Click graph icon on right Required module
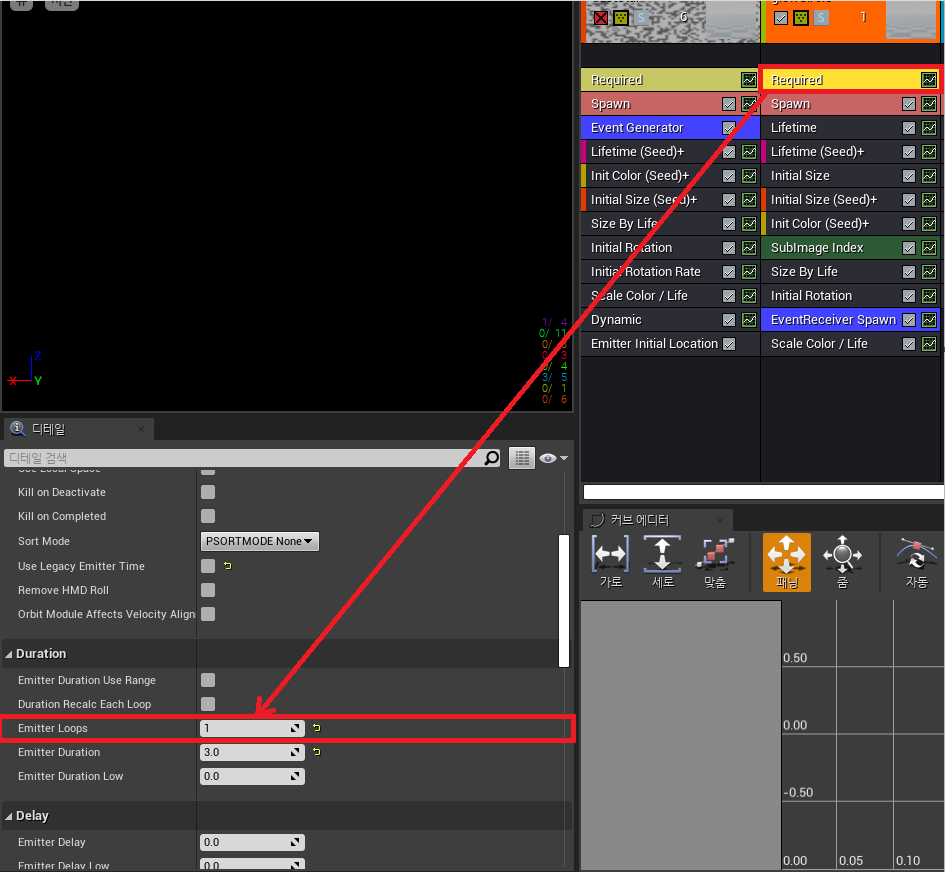Viewport: 945px width, 872px height. 929,80
